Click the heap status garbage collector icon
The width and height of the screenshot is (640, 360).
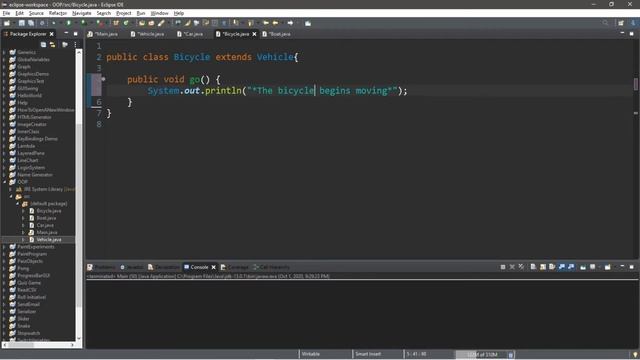(x=510, y=355)
